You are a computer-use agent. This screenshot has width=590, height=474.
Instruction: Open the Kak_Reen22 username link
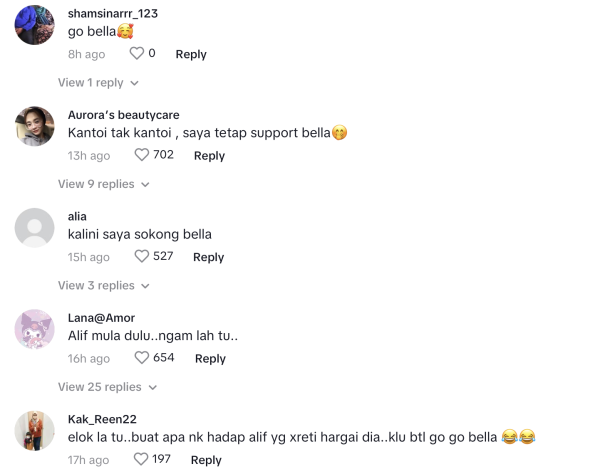click(x=102, y=419)
